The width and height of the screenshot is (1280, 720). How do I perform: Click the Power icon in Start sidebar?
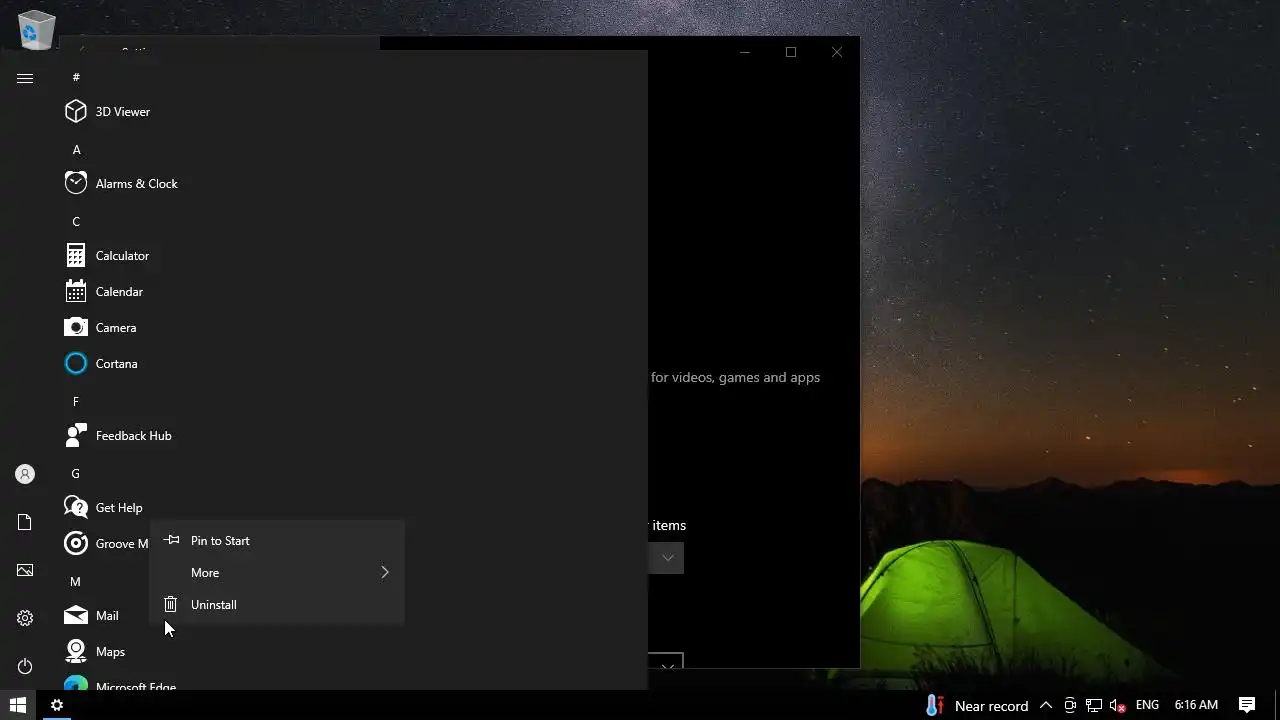(x=25, y=666)
